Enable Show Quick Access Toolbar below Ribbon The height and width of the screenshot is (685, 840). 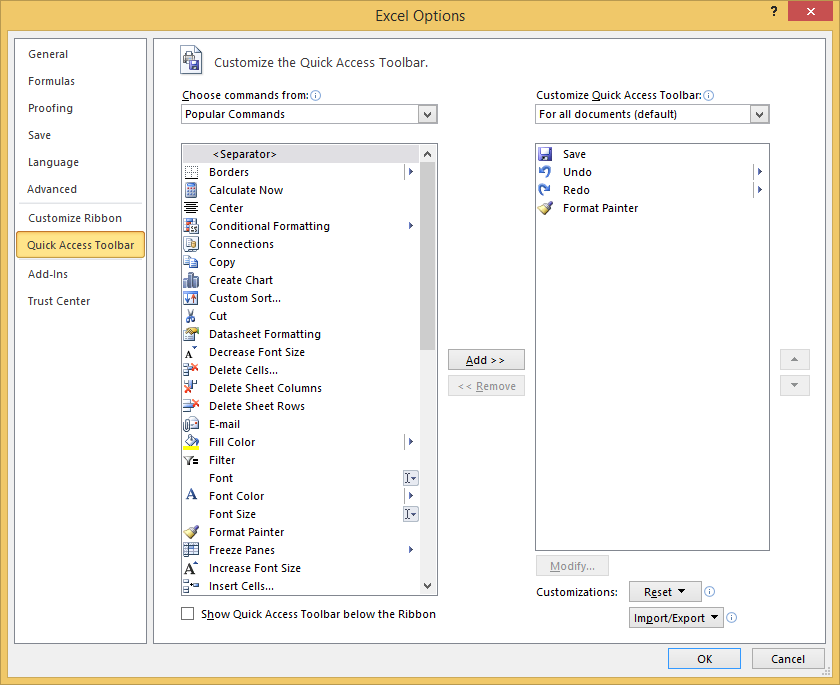(x=188, y=614)
